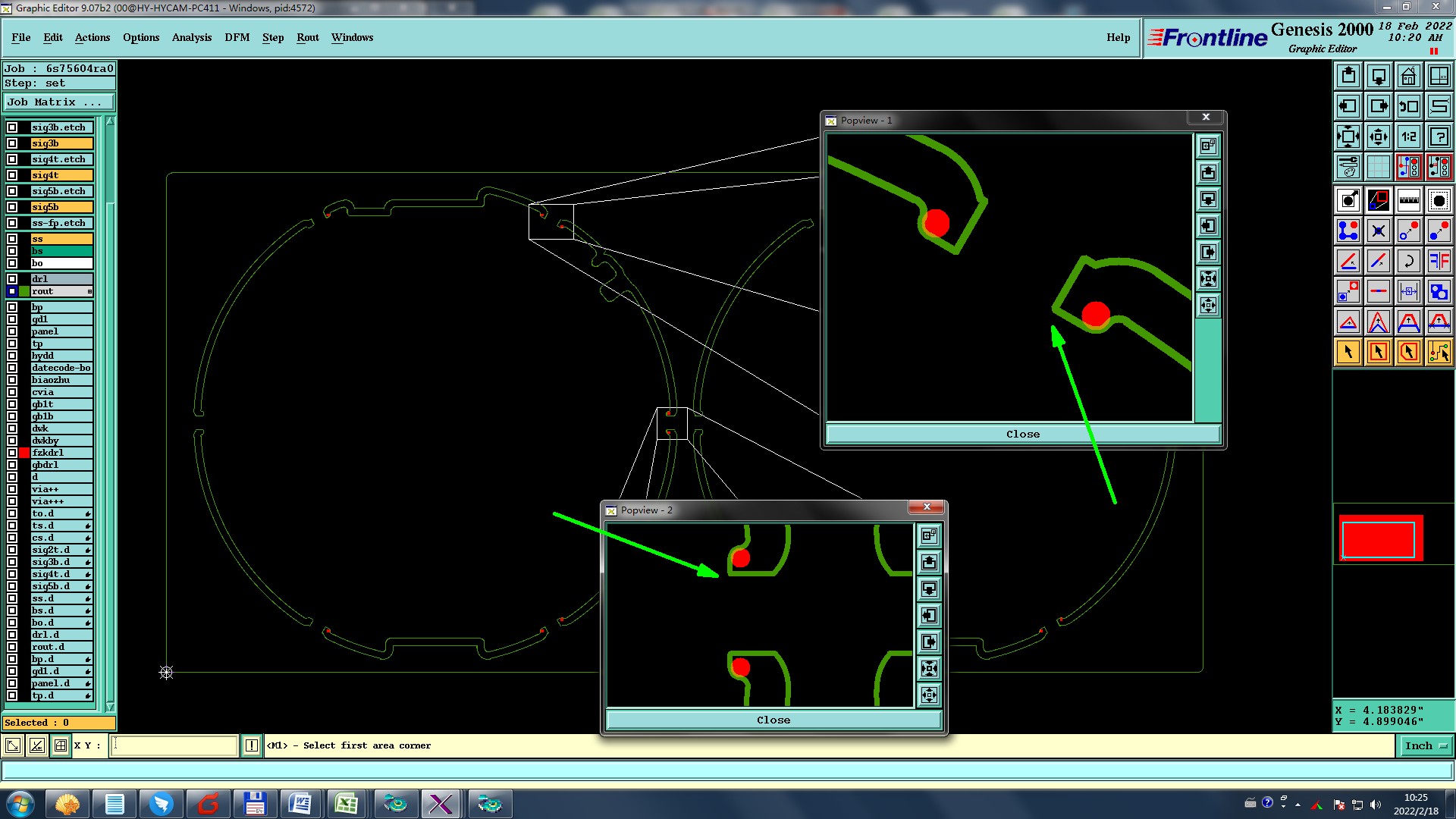Pan the view right with the right-arrow icon
This screenshot has width=1456, height=819.
point(1379,106)
